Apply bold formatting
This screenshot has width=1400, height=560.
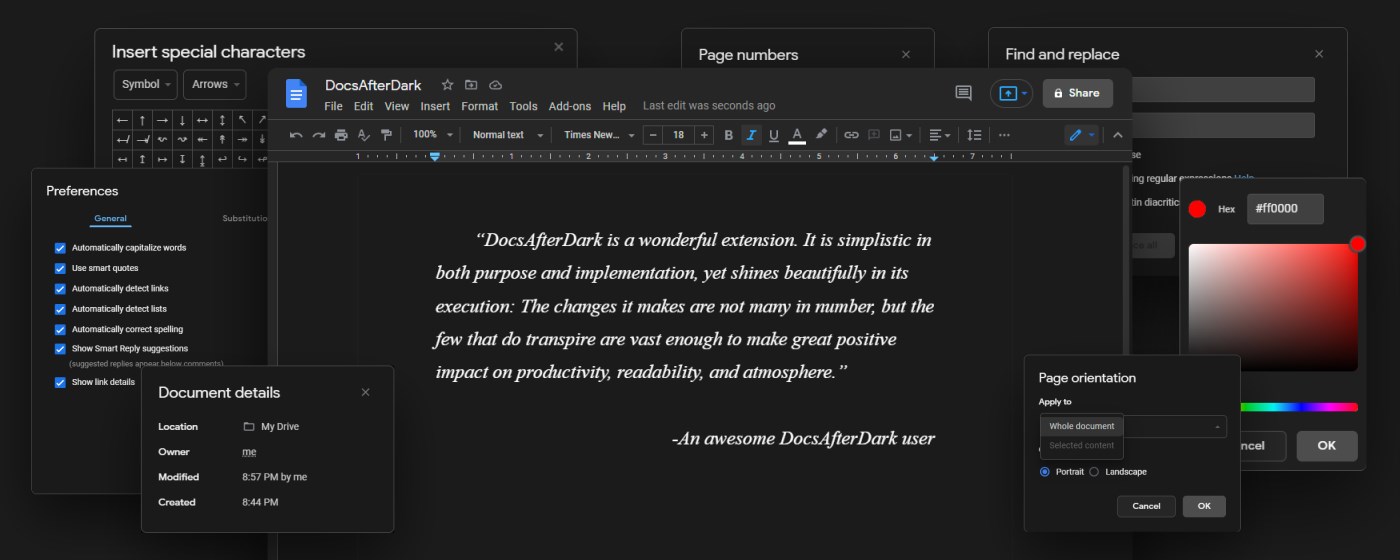point(728,135)
